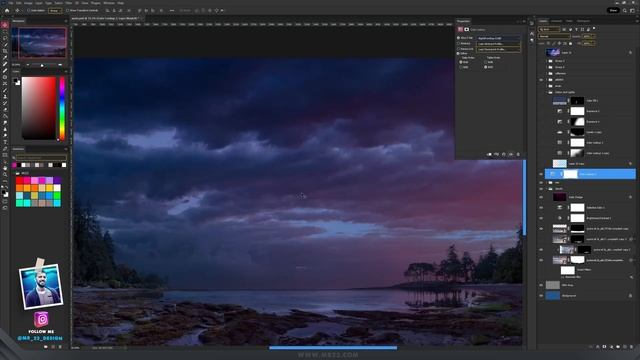Click the three-dots more options in options bar
The height and width of the screenshot is (360, 640).
pos(172,10)
